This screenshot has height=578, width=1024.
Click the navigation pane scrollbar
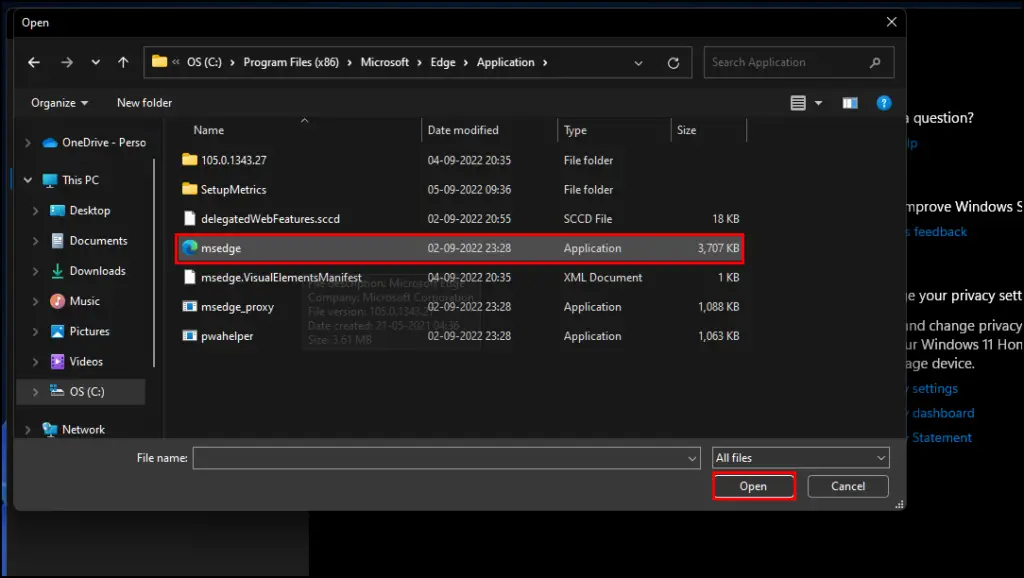[x=154, y=263]
